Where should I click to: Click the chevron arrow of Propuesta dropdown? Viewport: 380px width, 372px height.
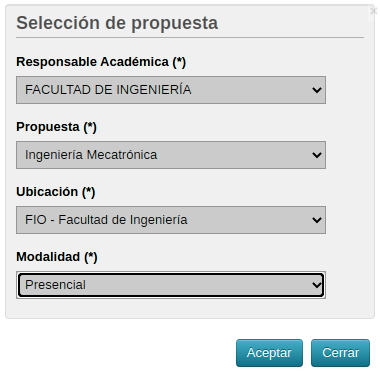coord(317,155)
